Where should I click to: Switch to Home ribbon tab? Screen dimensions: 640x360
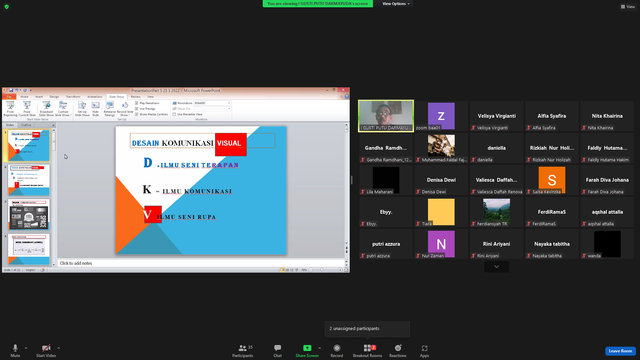[24, 97]
